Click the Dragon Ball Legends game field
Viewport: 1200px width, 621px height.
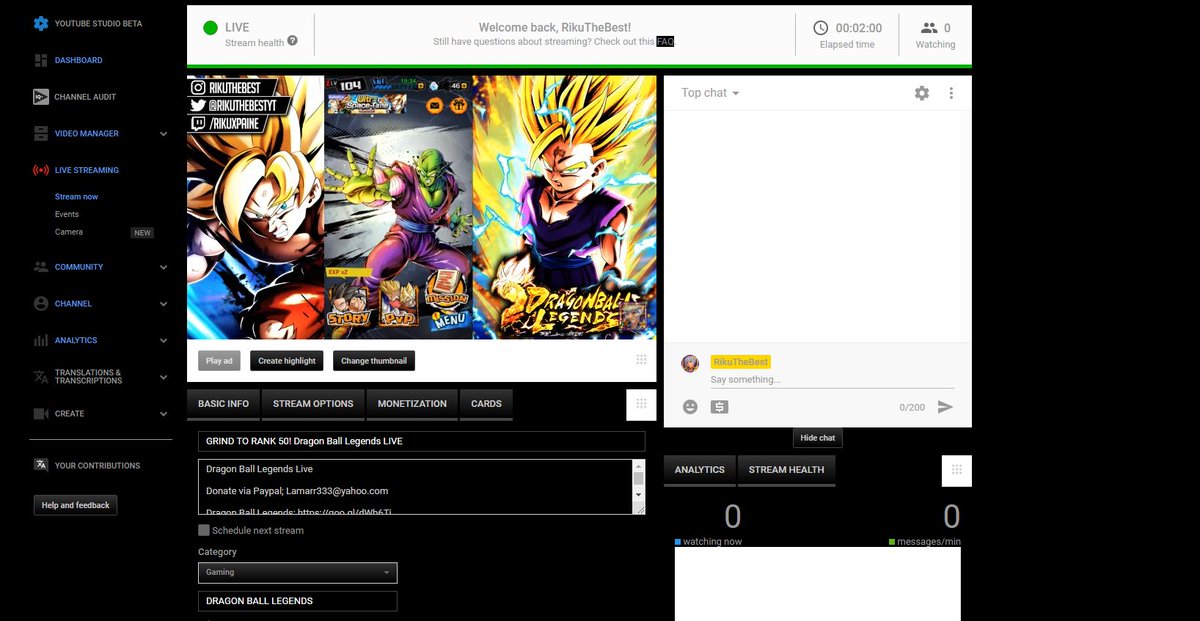298,601
